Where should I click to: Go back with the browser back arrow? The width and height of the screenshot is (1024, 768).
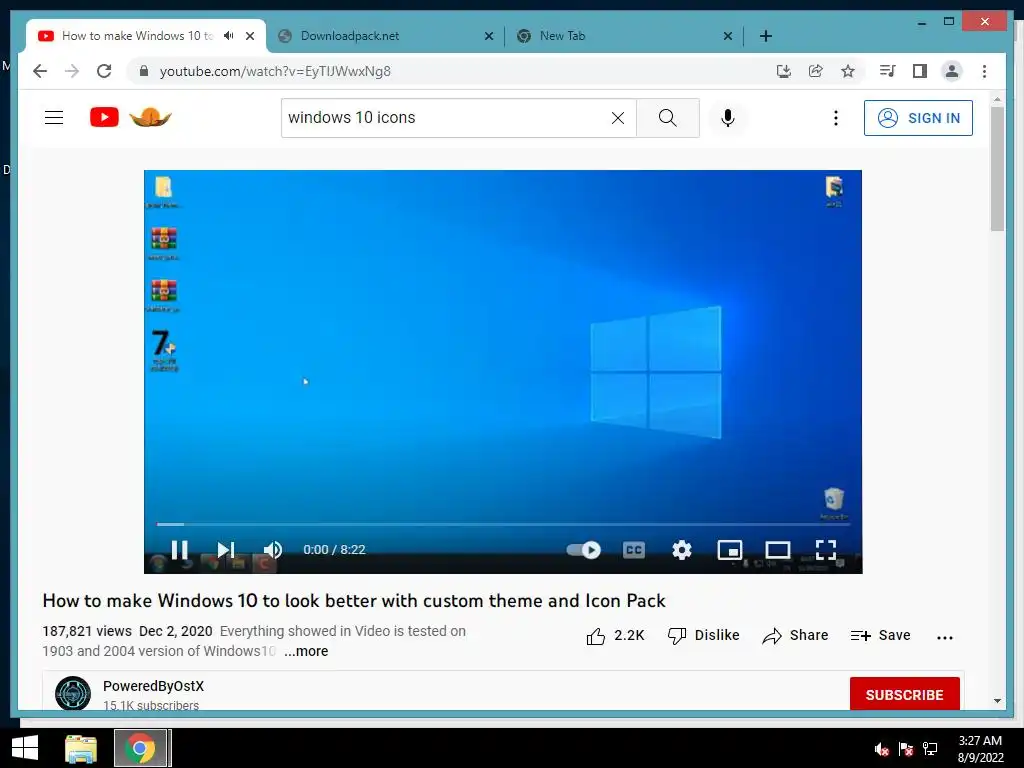click(x=40, y=71)
